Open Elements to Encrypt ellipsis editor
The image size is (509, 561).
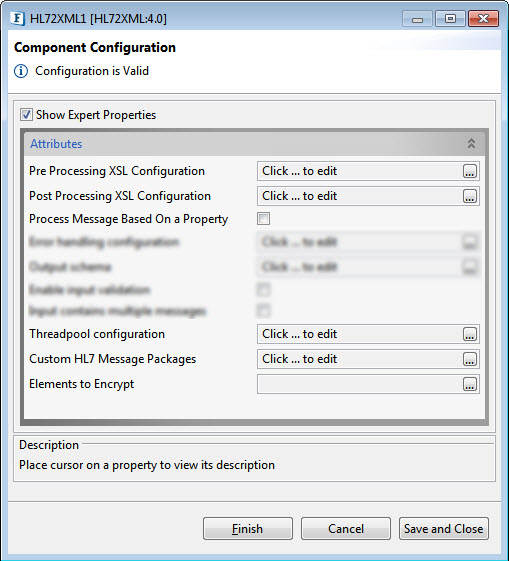pos(470,384)
